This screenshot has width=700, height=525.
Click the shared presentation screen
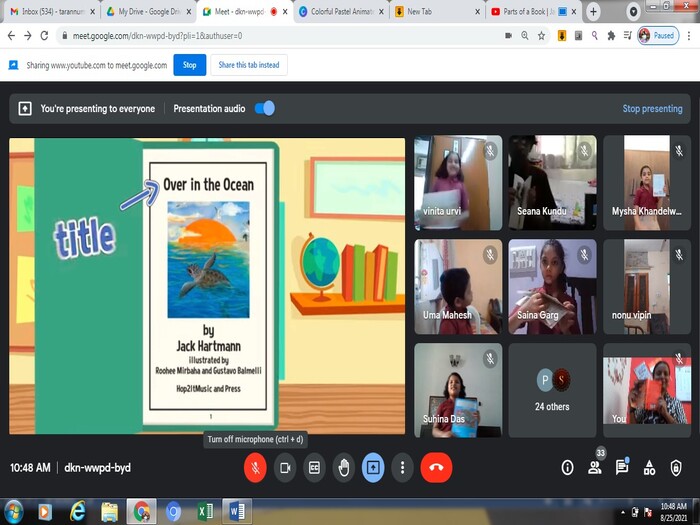(x=207, y=286)
